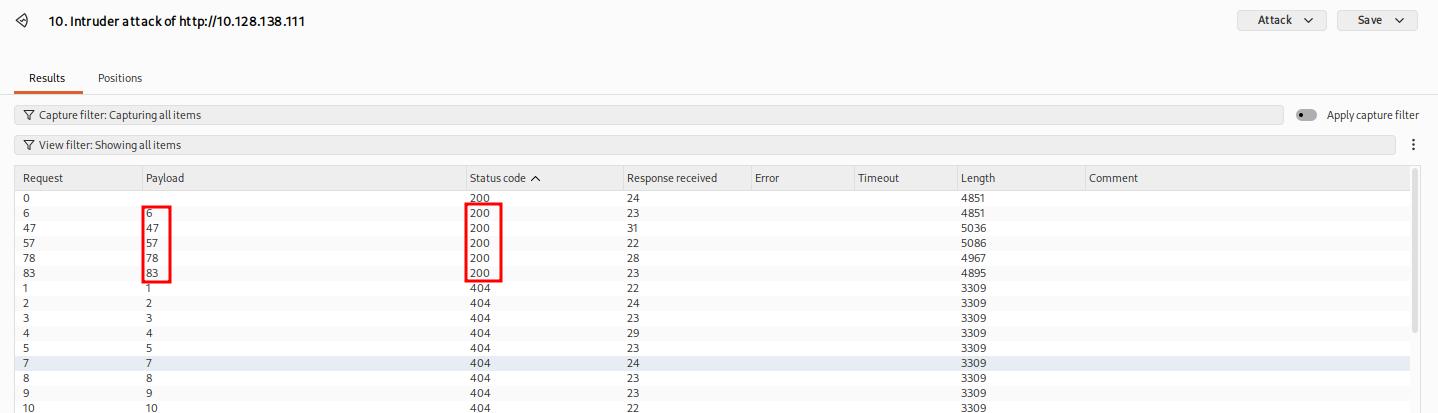Viewport: 1438px width, 413px height.
Task: Sort by the Length column header
Action: [978, 178]
